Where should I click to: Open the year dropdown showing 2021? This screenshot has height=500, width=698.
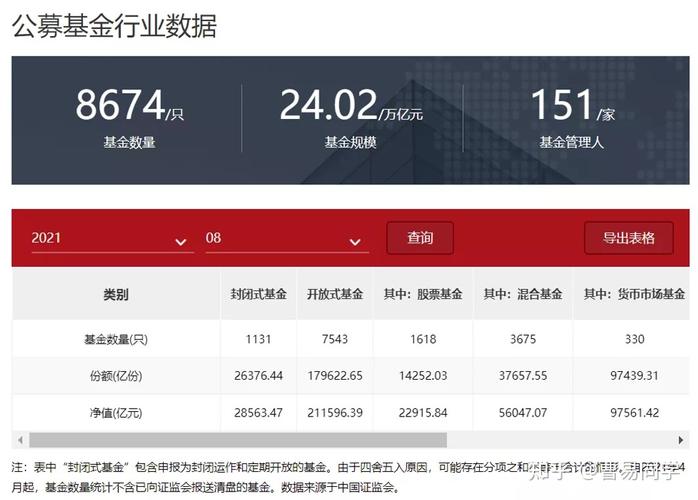pyautogui.click(x=113, y=239)
